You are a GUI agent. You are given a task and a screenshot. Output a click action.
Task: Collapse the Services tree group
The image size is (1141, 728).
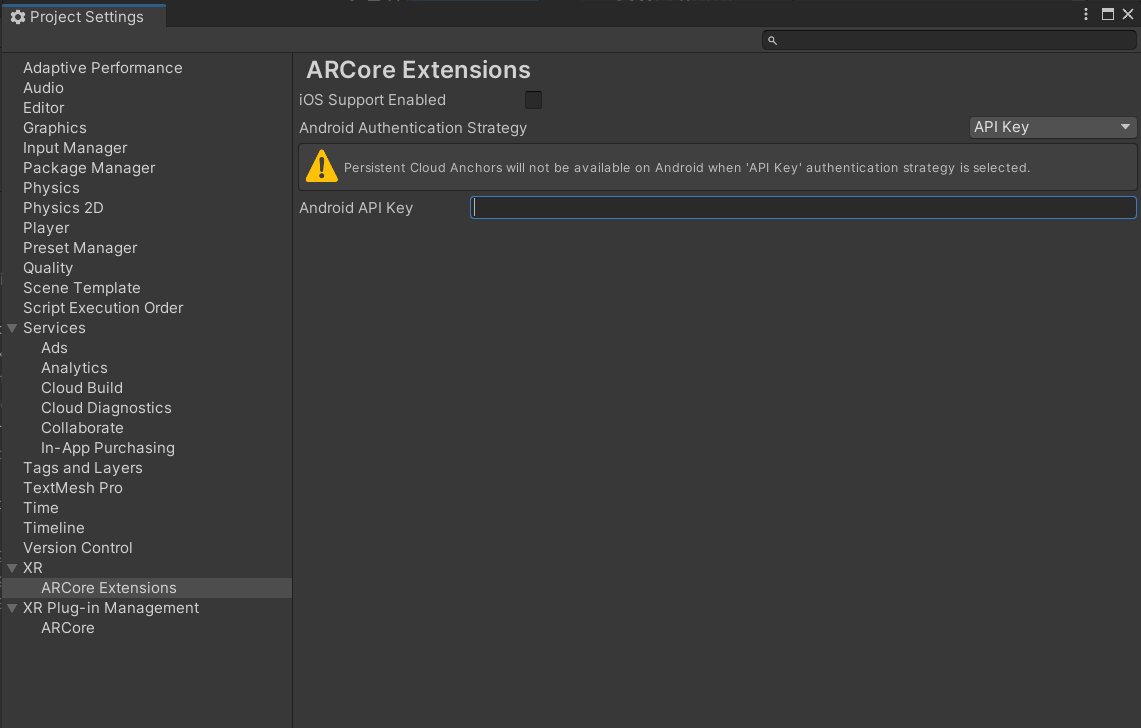click(12, 328)
